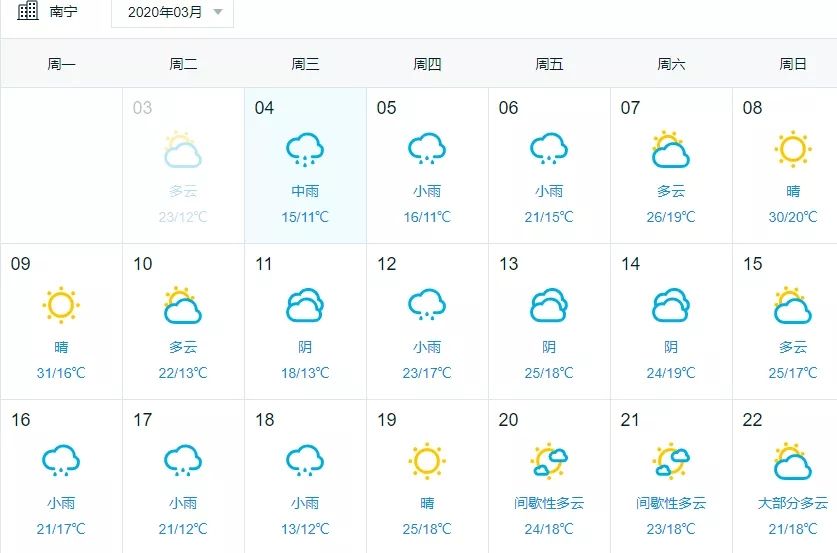Click the 阴 overcast icon on day 11
837x553 pixels.
tap(305, 305)
